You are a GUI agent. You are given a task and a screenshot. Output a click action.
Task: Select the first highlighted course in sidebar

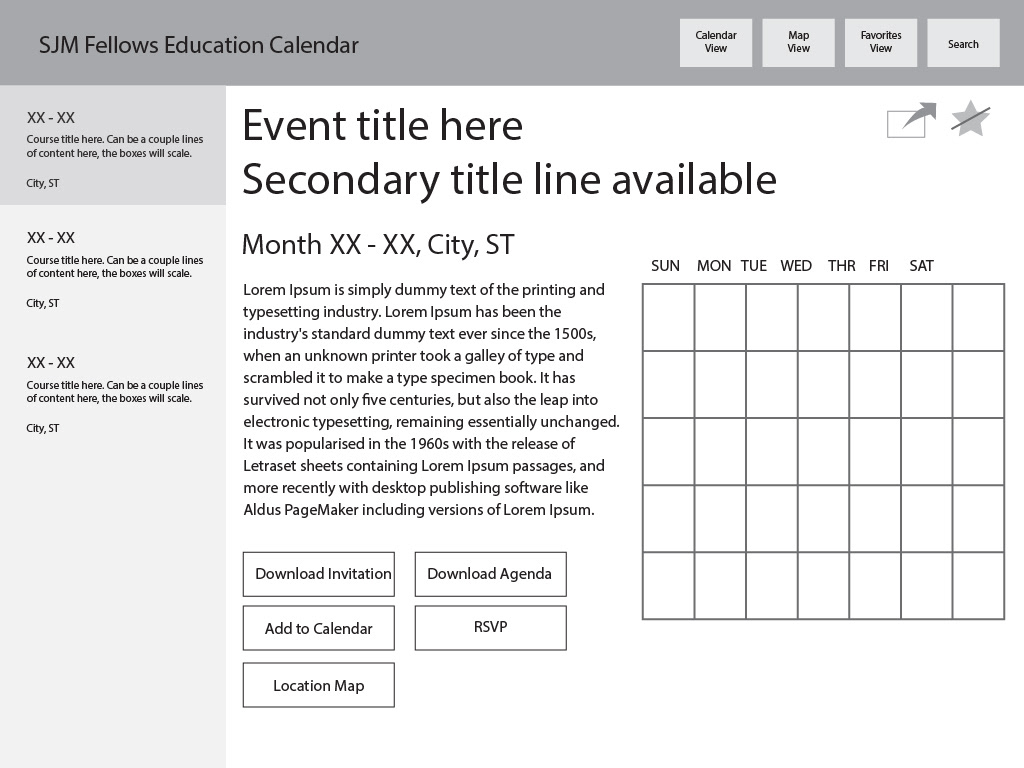pyautogui.click(x=113, y=146)
